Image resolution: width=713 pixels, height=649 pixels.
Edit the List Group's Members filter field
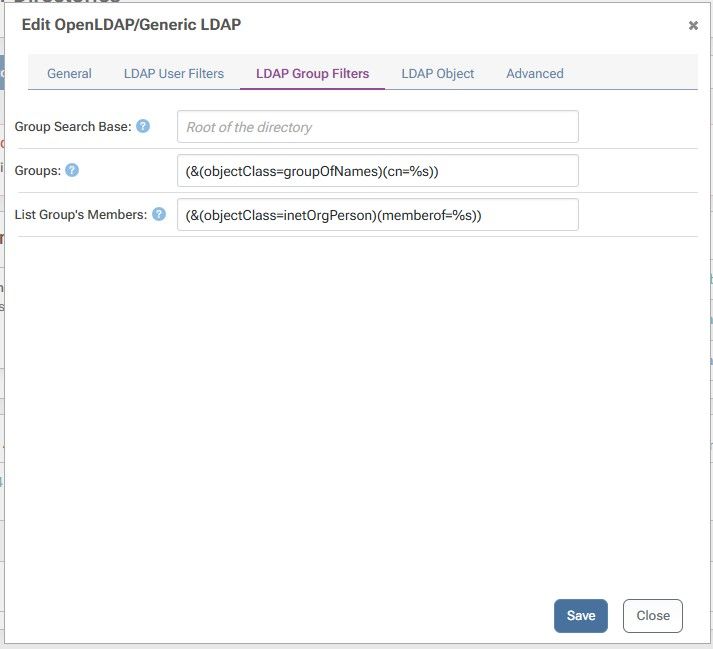coord(378,215)
